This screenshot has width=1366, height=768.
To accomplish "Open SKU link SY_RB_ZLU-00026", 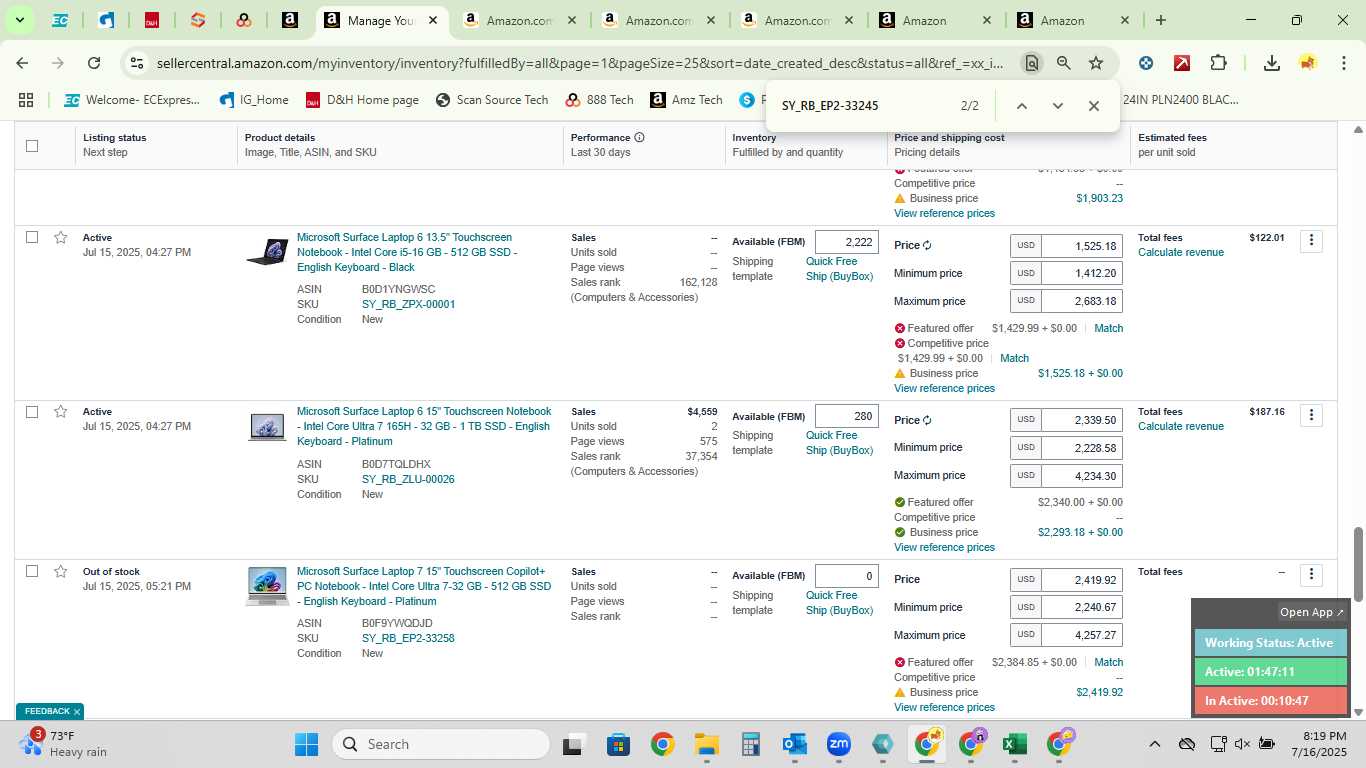I will click(x=408, y=479).
